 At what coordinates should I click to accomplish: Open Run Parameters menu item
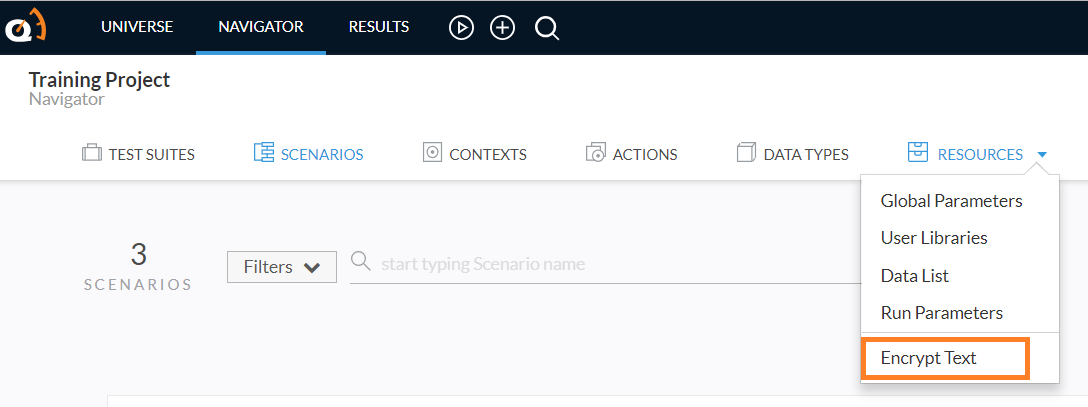point(942,313)
